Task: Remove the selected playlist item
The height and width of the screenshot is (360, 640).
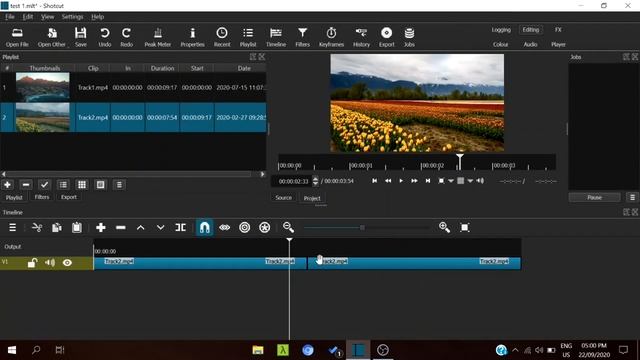Action: [26, 185]
